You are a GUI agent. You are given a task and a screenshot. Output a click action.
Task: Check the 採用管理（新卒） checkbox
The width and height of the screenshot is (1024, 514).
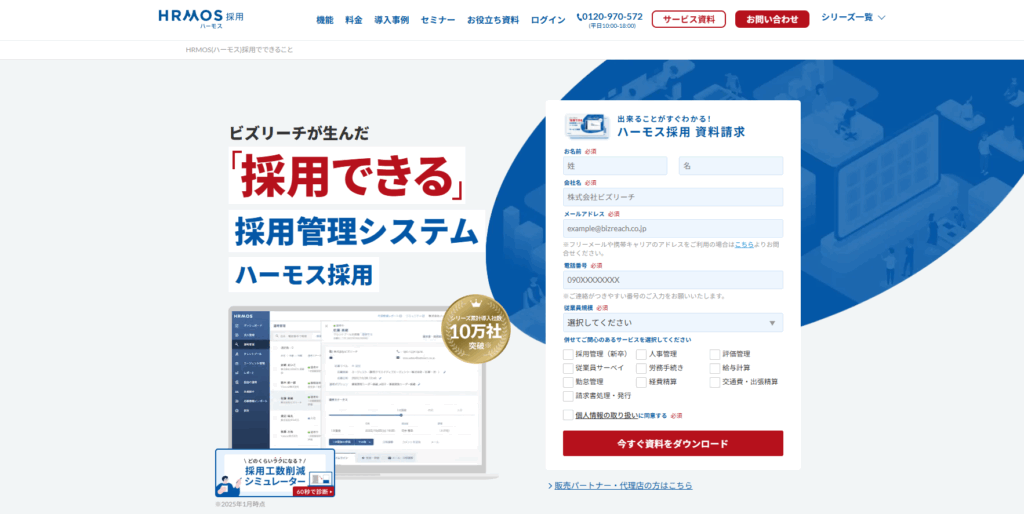point(568,355)
